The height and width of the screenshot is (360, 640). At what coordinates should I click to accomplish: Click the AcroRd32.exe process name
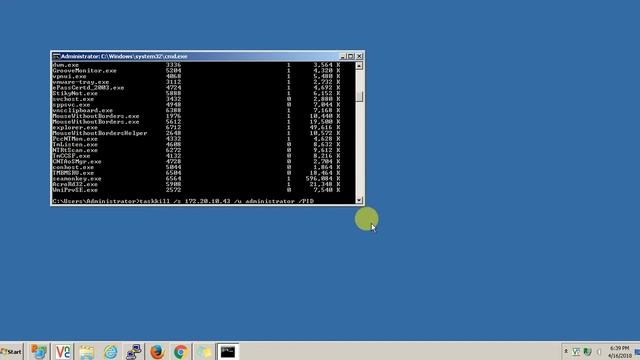(75, 184)
